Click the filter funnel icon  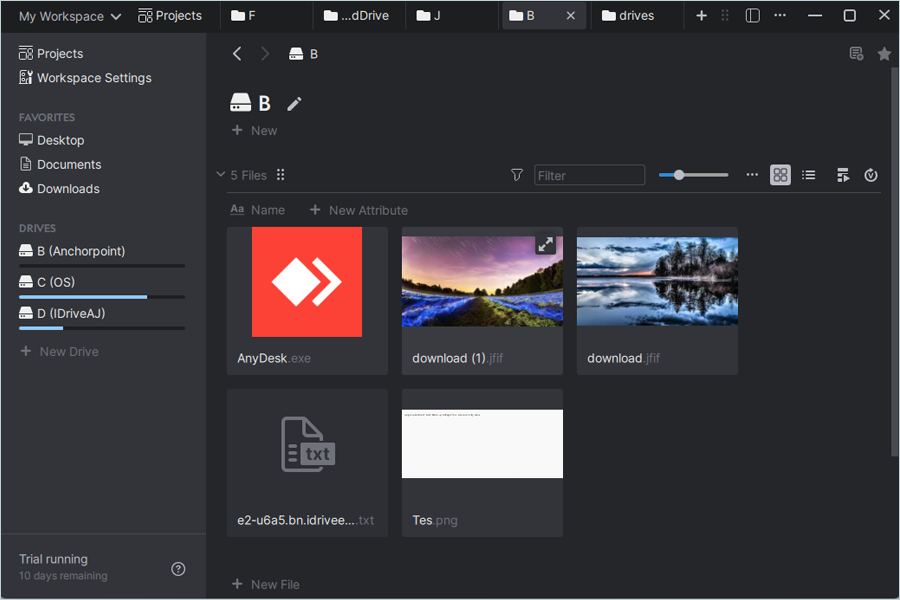(x=517, y=175)
